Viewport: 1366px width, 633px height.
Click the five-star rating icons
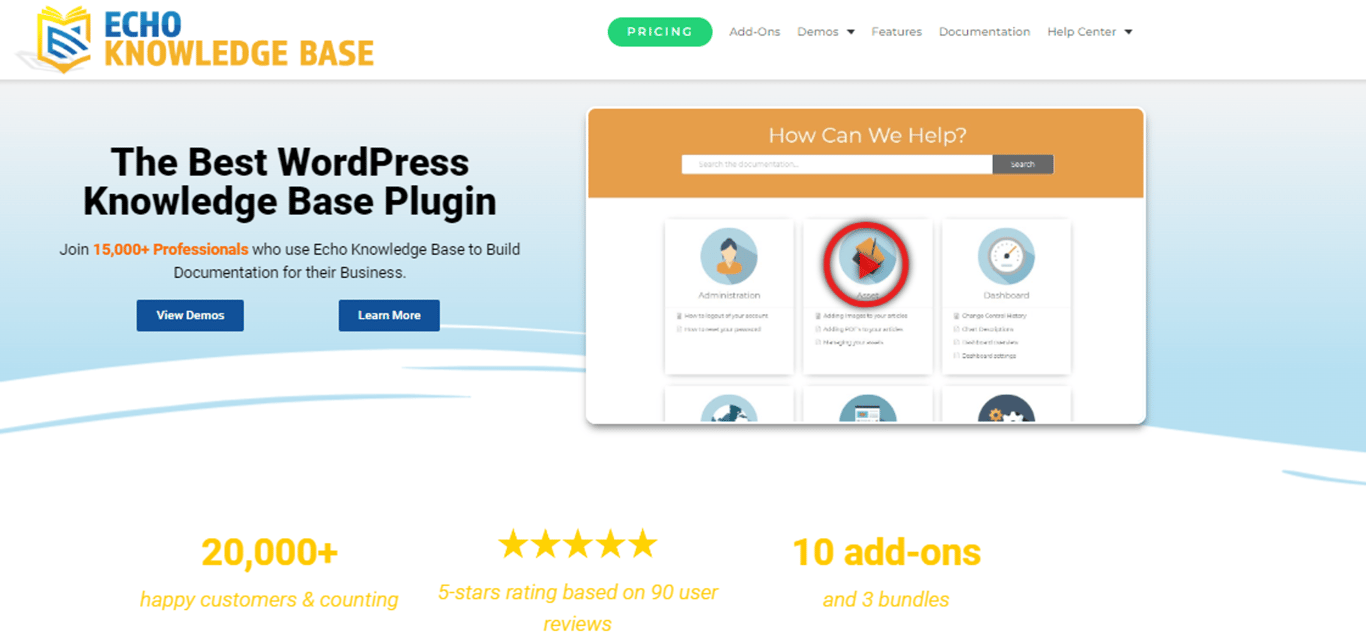tap(577, 544)
